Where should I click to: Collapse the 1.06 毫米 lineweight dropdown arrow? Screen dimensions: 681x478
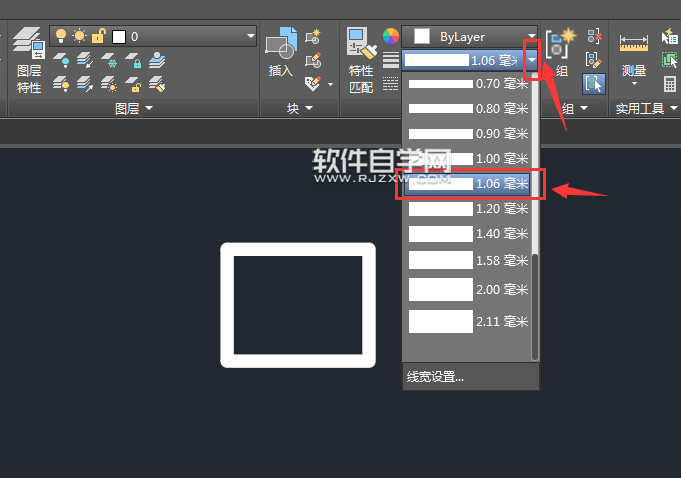point(532,60)
